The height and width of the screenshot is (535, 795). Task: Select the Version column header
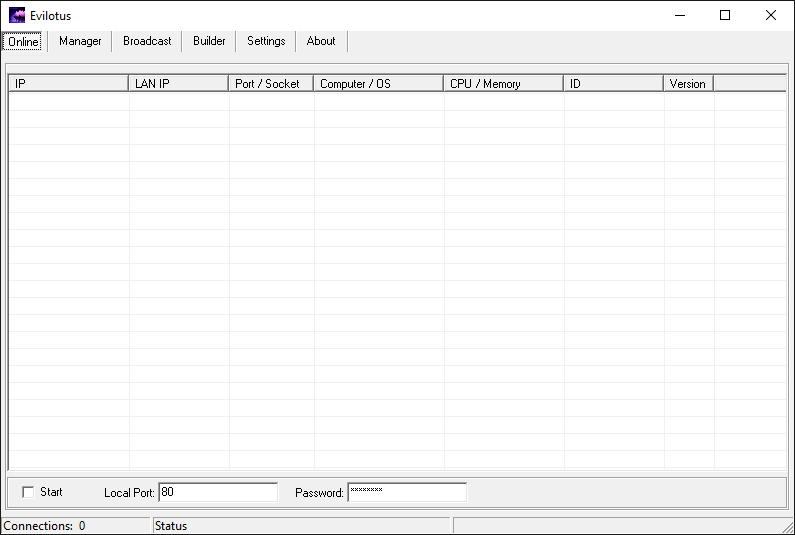coord(688,84)
